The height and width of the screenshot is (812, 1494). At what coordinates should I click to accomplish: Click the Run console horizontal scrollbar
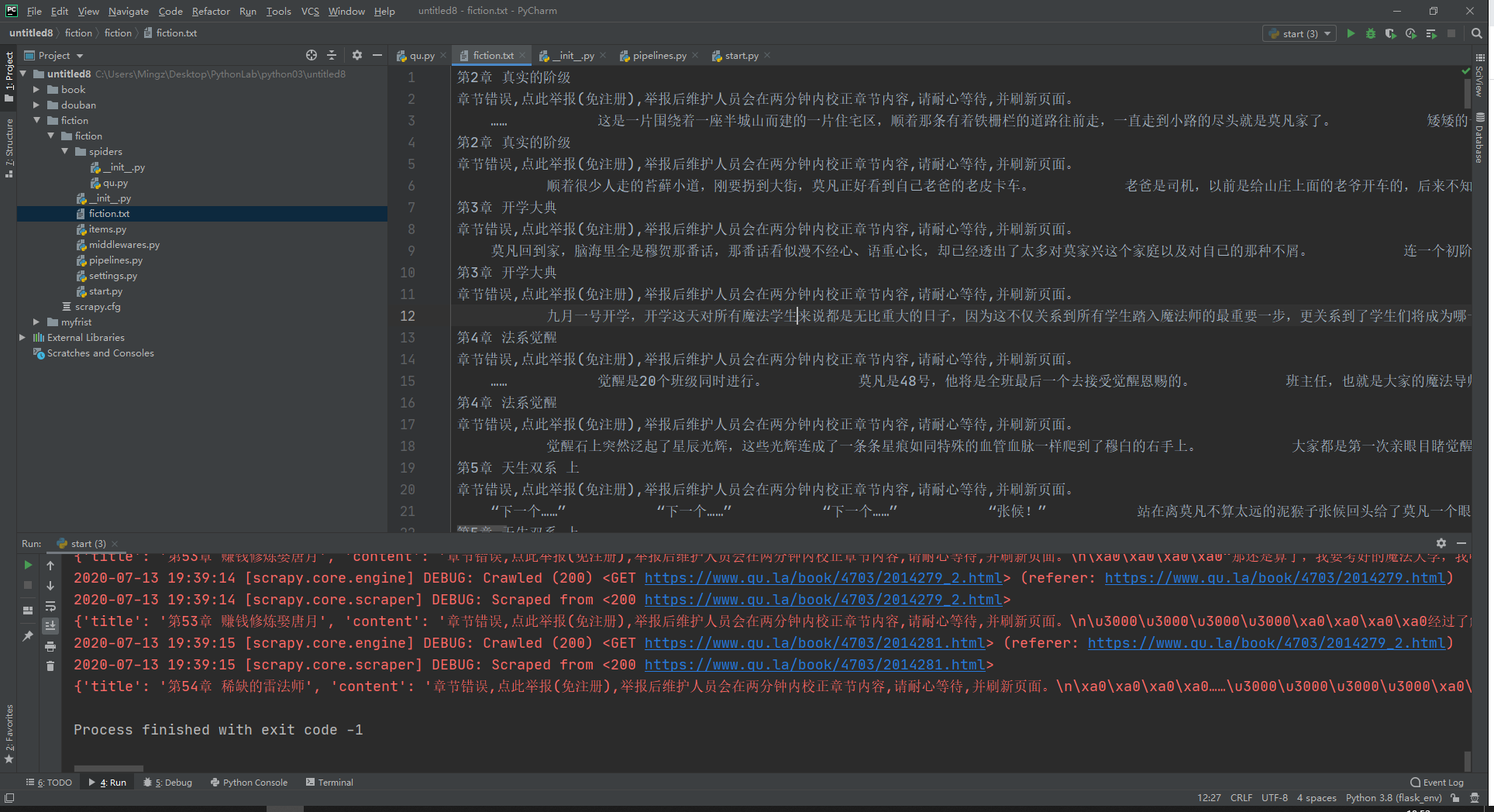108,769
